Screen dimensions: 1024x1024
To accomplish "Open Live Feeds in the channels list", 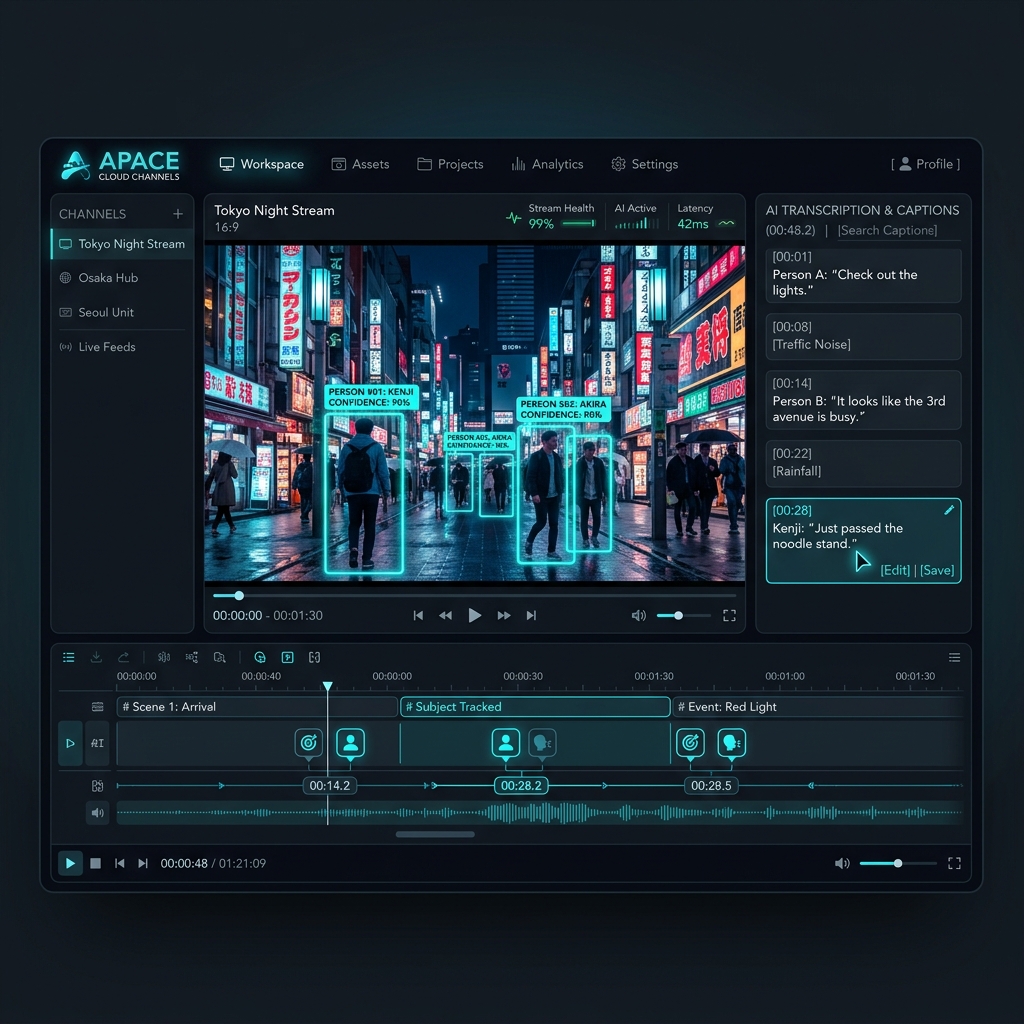I will tap(122, 347).
